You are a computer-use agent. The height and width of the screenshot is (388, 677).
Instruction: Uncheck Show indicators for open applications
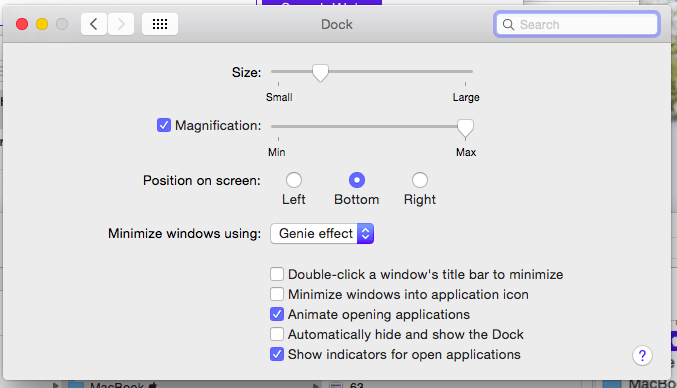(x=277, y=354)
